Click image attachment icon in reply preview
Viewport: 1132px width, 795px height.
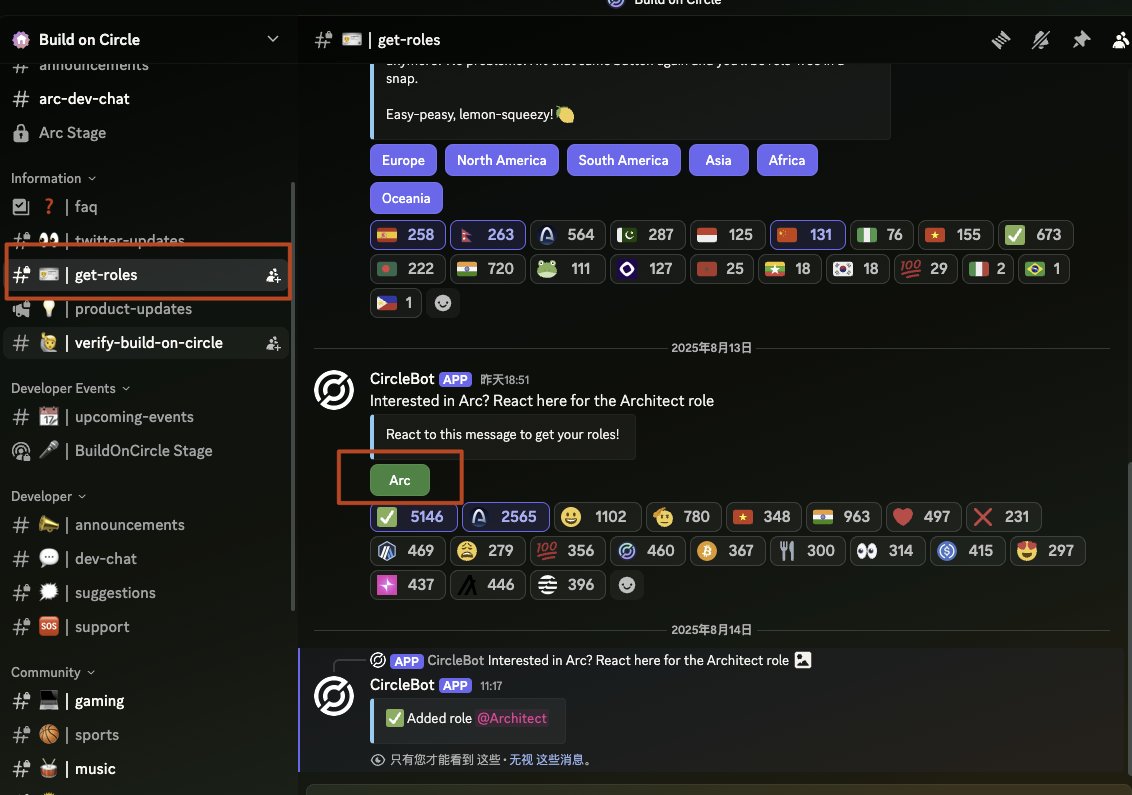803,660
